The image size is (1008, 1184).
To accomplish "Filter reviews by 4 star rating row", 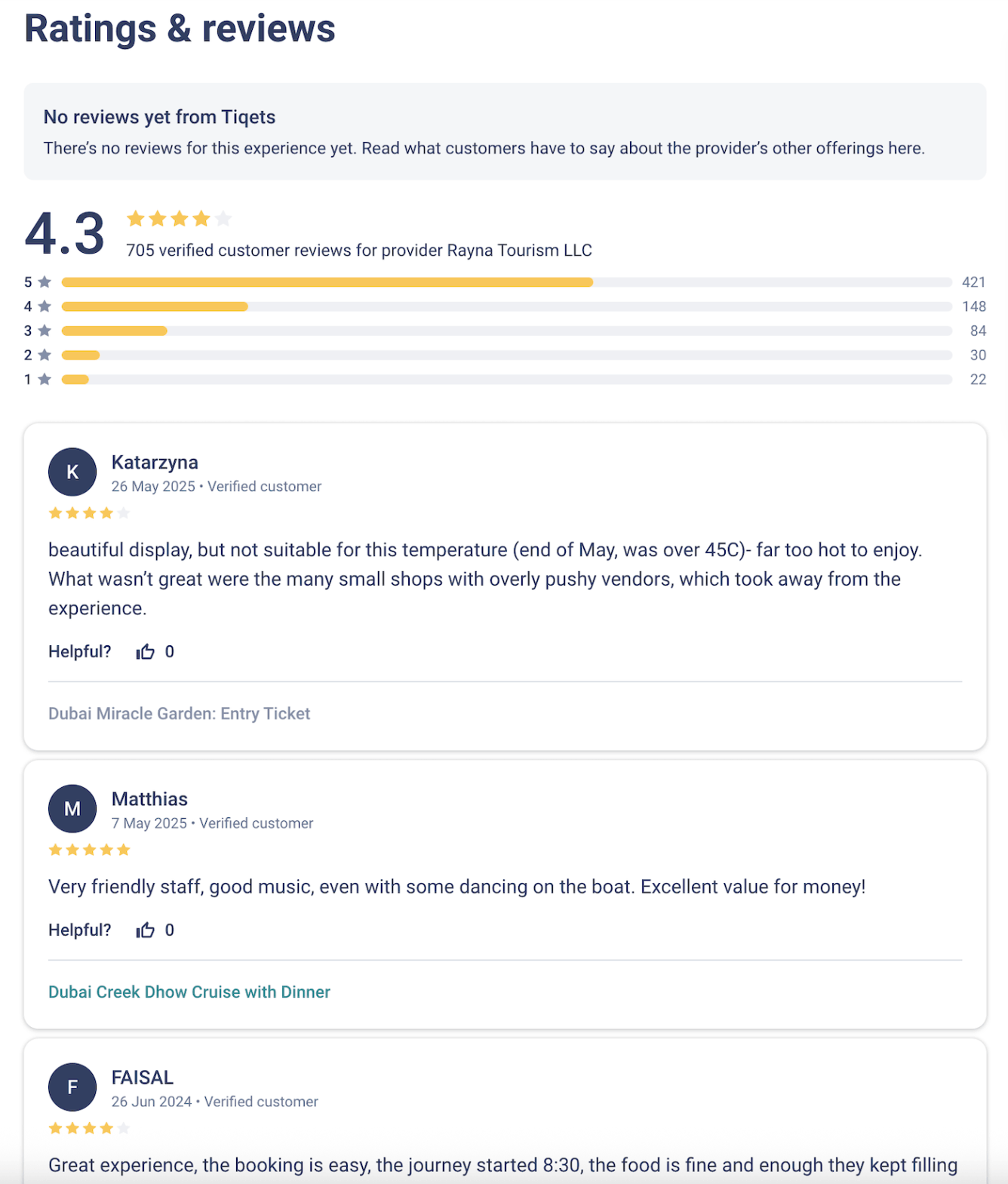I will (x=506, y=306).
